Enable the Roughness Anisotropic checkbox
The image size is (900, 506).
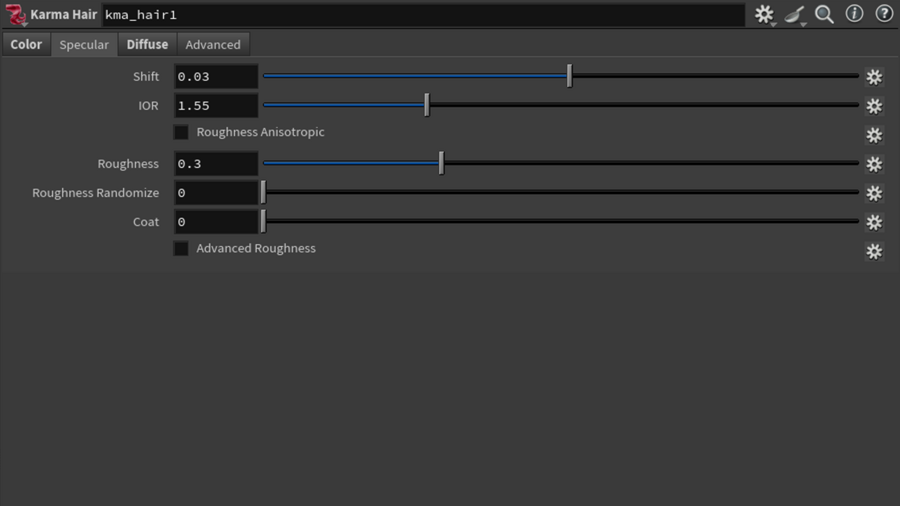point(181,133)
